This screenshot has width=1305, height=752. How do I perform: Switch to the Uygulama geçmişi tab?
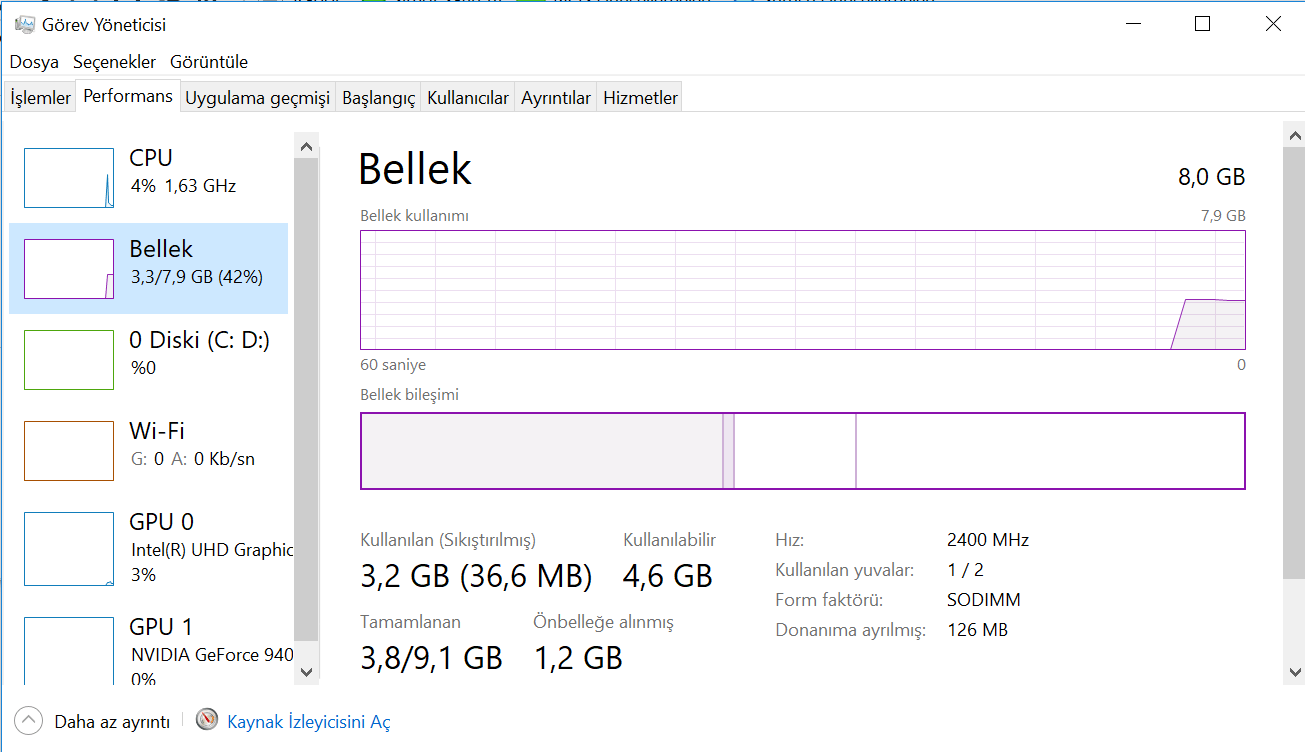pos(257,98)
